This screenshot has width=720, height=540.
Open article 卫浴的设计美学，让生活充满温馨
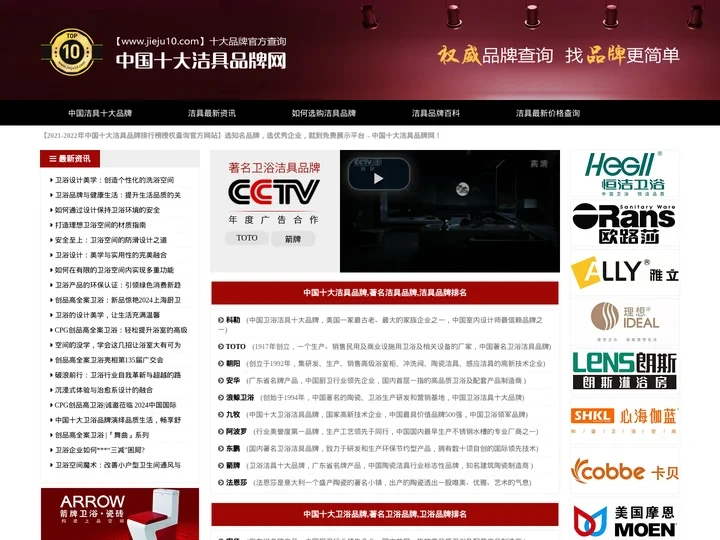(107, 315)
